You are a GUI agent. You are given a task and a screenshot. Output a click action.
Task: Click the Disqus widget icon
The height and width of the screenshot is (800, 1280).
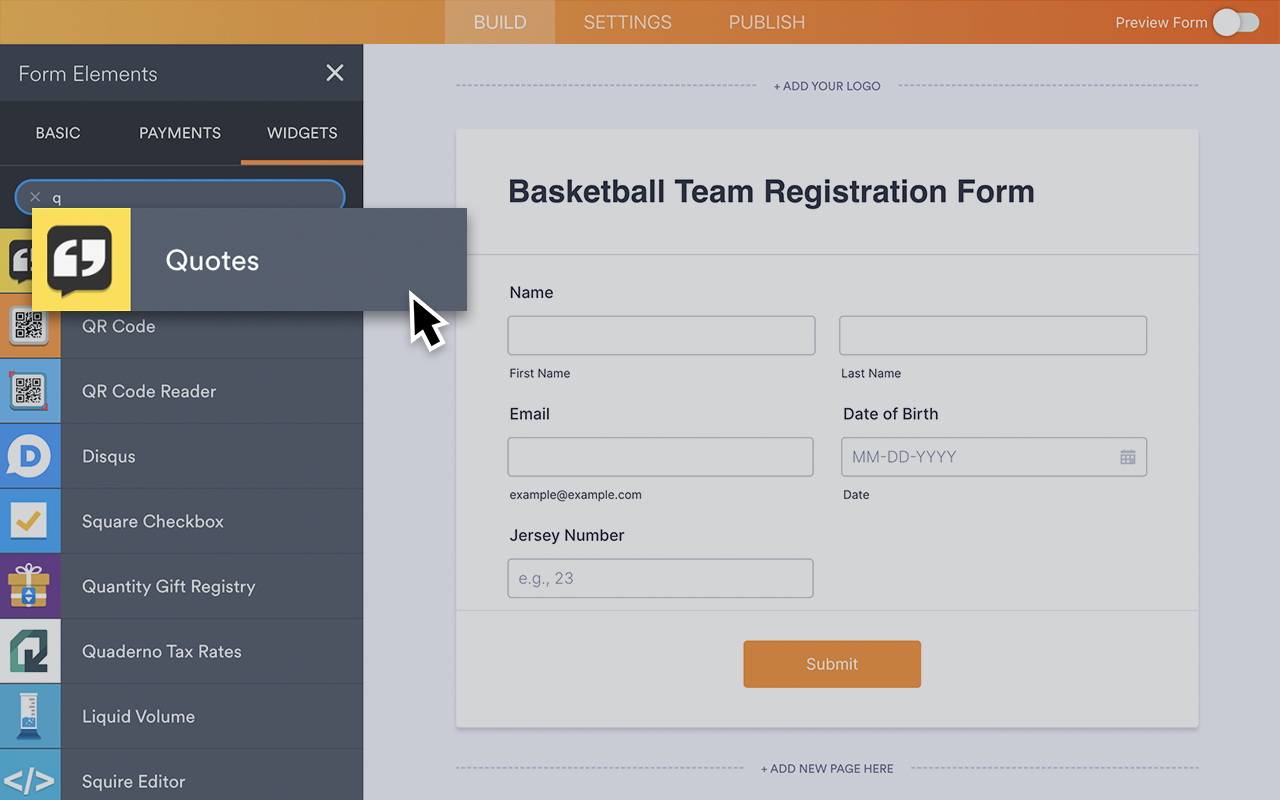point(30,456)
